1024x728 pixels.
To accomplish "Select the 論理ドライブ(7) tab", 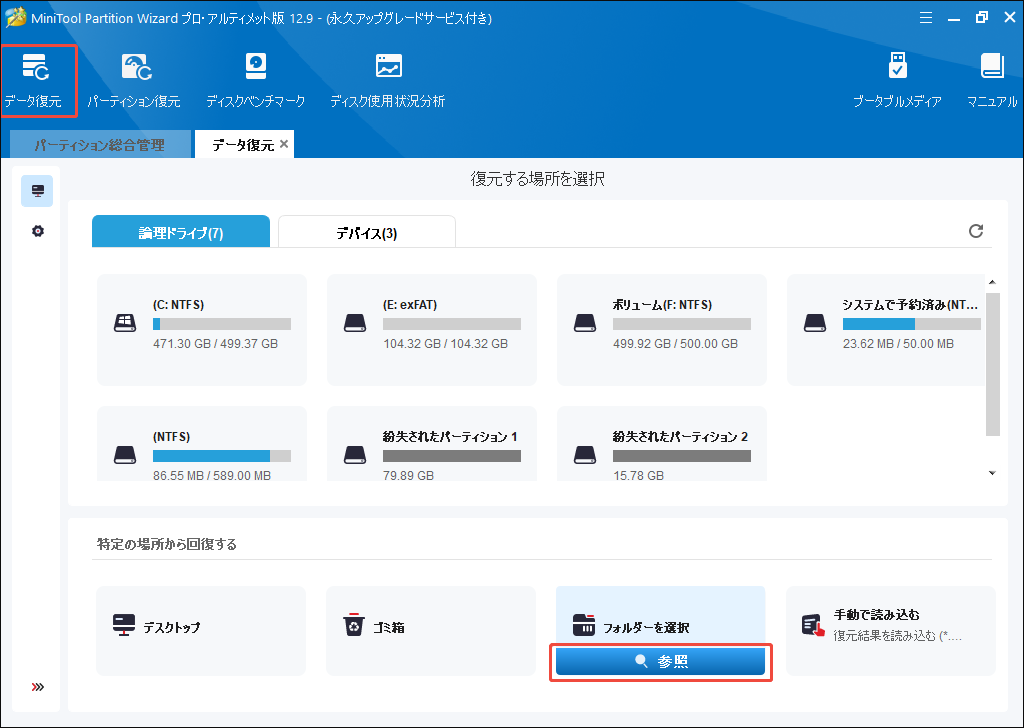I will point(181,232).
